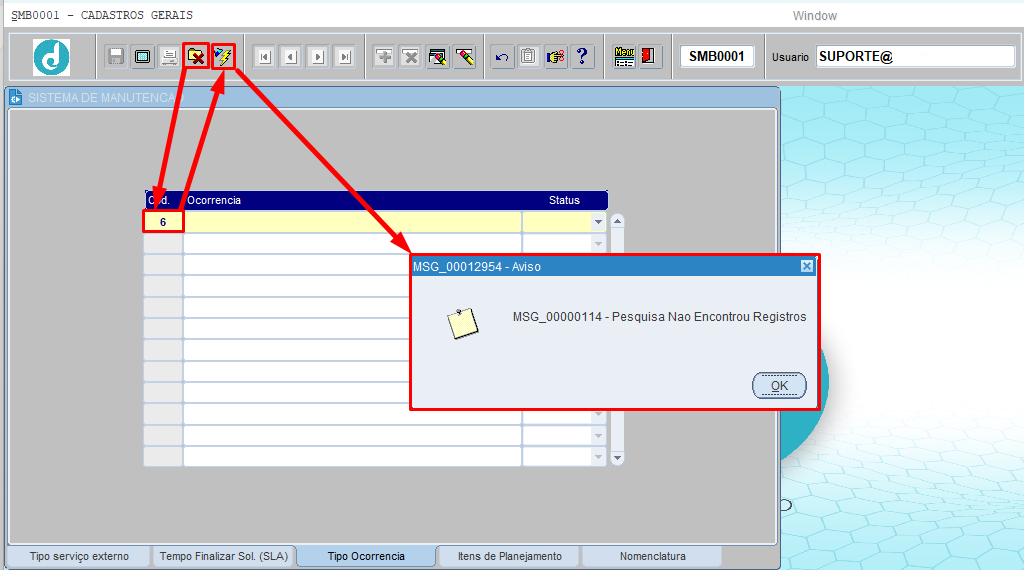The height and width of the screenshot is (570, 1024).
Task: Click the undo arrow toolbar icon
Action: 502,56
